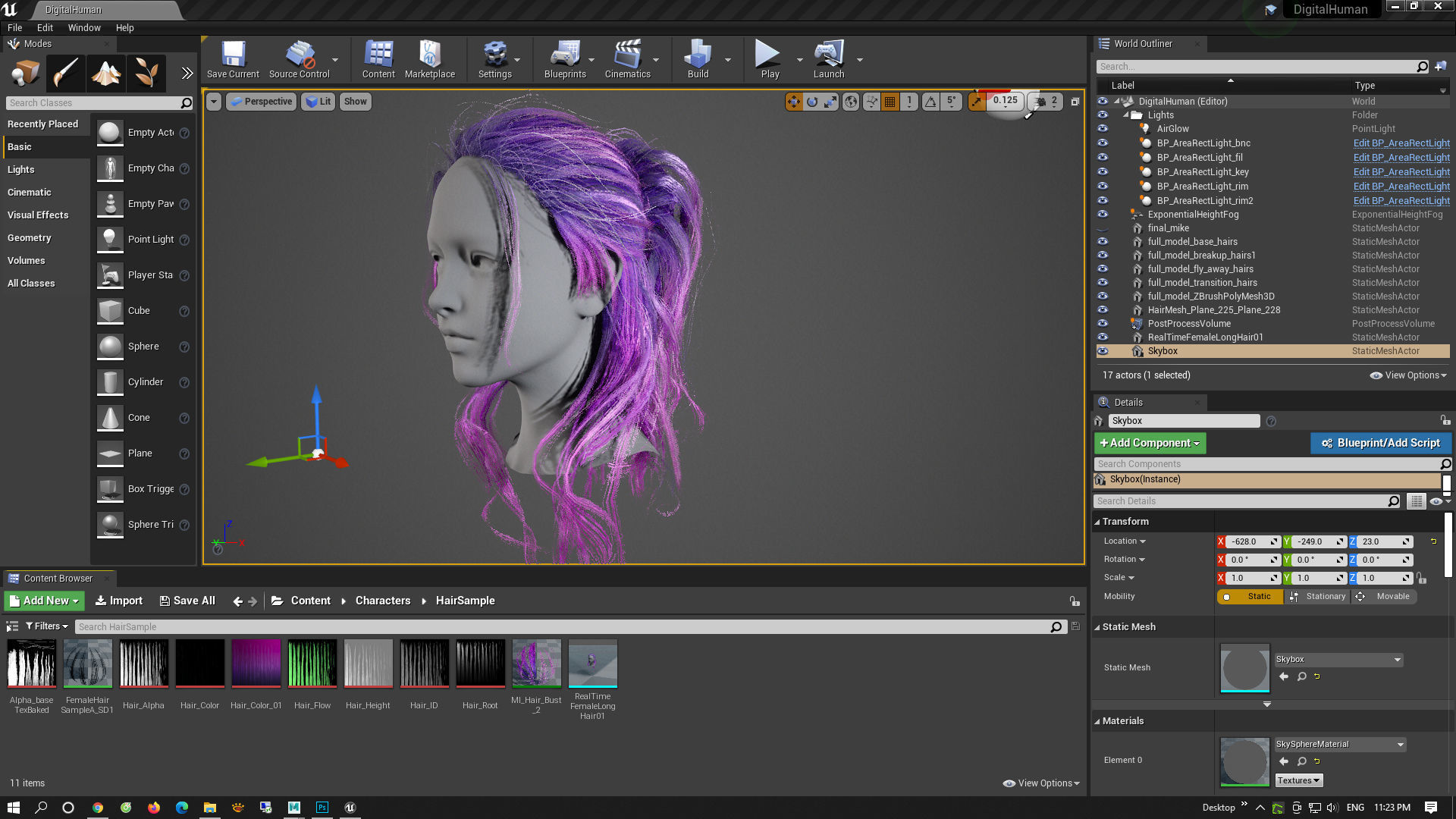
Task: Click Blueprint/Add Script button
Action: pos(1381,443)
